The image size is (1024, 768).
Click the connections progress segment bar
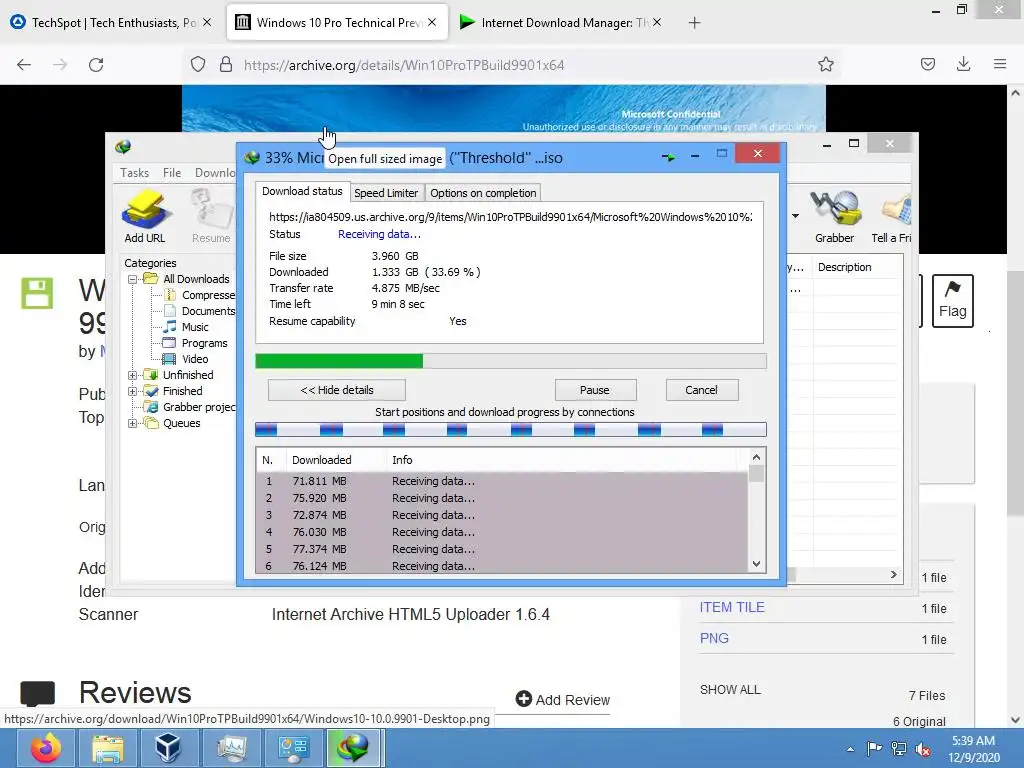(x=511, y=429)
